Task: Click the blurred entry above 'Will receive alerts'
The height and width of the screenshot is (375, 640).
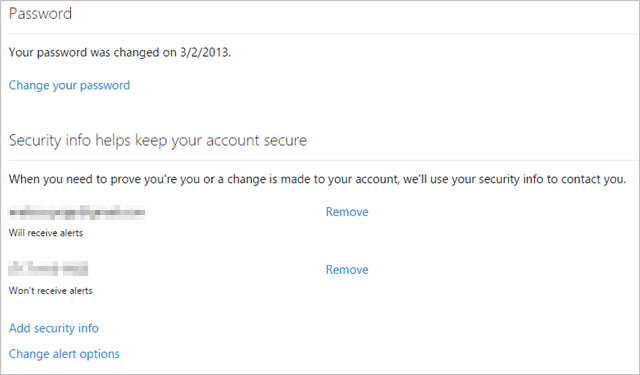Action: tap(77, 212)
